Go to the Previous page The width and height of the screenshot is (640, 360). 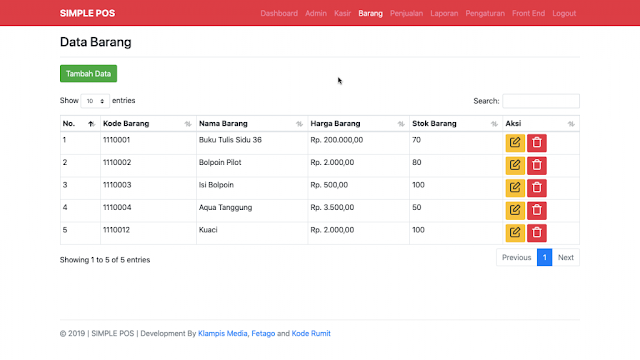516,258
